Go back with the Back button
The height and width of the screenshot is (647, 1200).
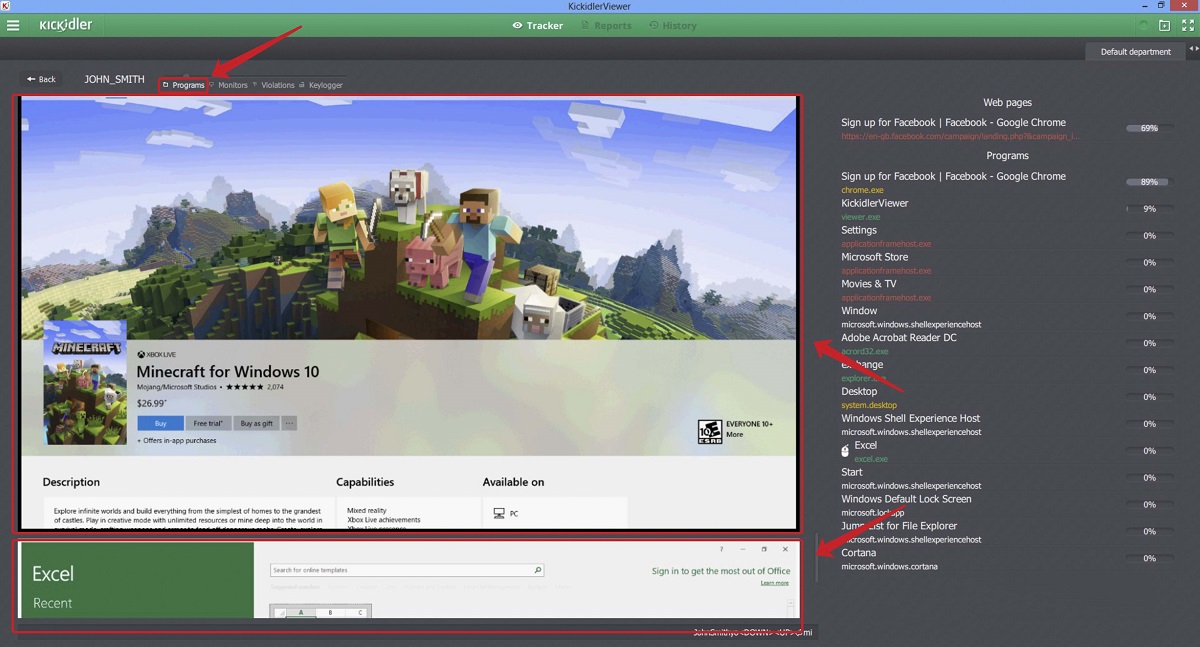pos(42,79)
